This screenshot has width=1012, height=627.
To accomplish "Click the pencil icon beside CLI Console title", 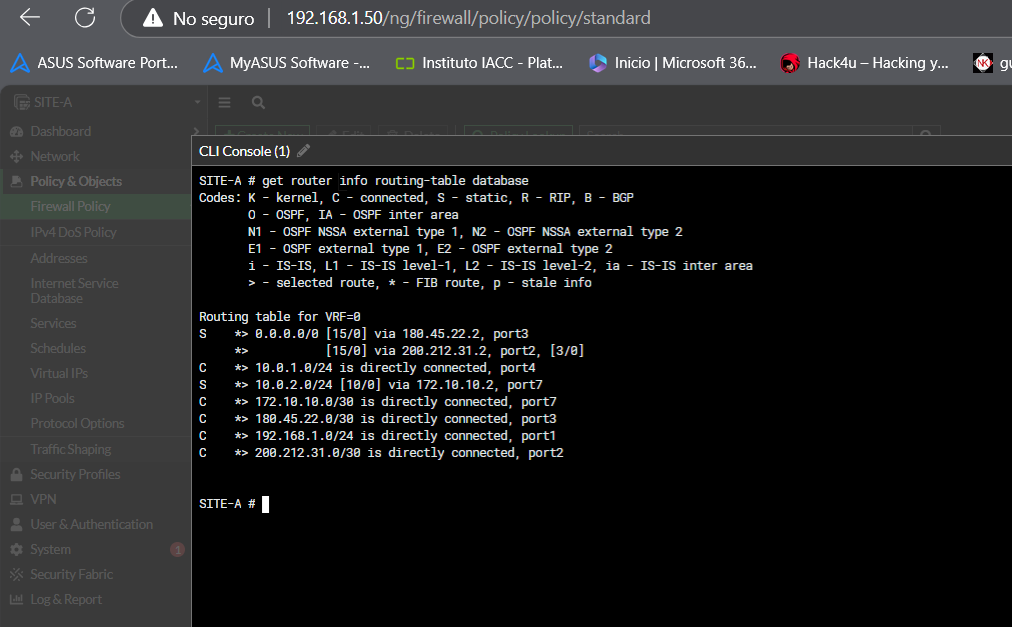I will click(x=304, y=151).
